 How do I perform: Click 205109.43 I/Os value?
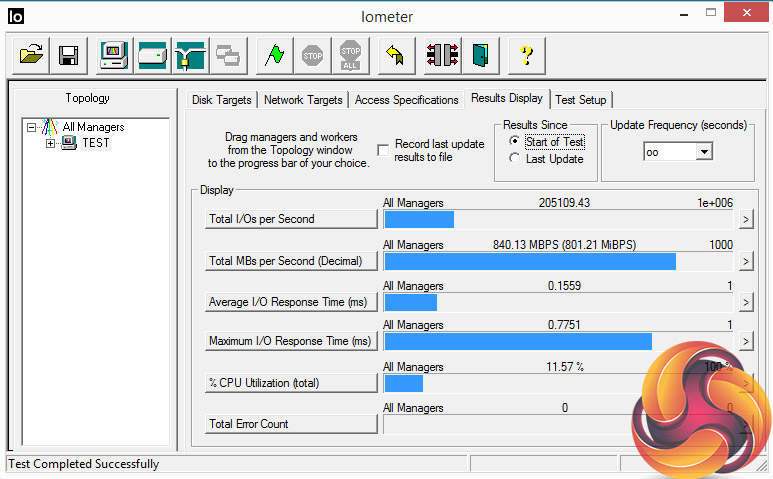click(564, 203)
